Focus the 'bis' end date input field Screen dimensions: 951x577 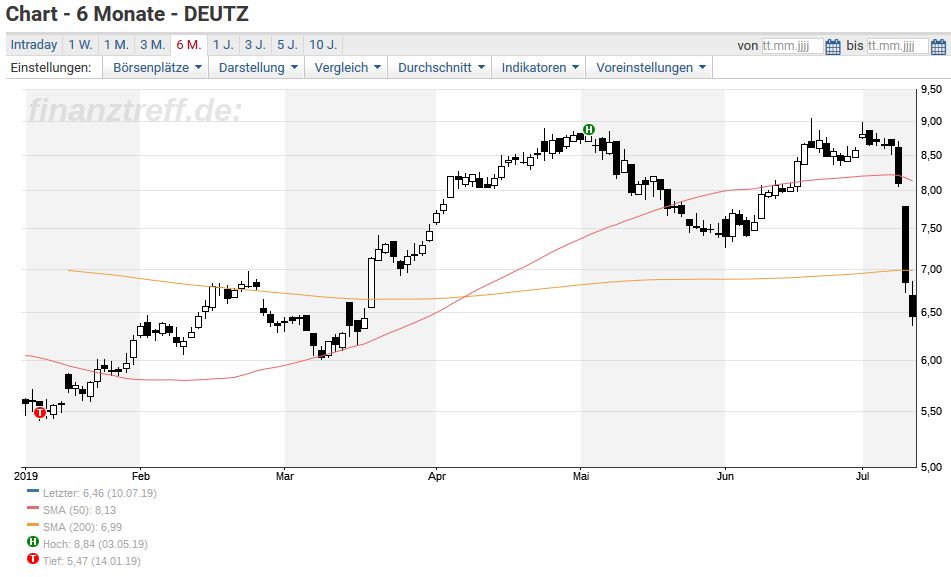[x=898, y=46]
